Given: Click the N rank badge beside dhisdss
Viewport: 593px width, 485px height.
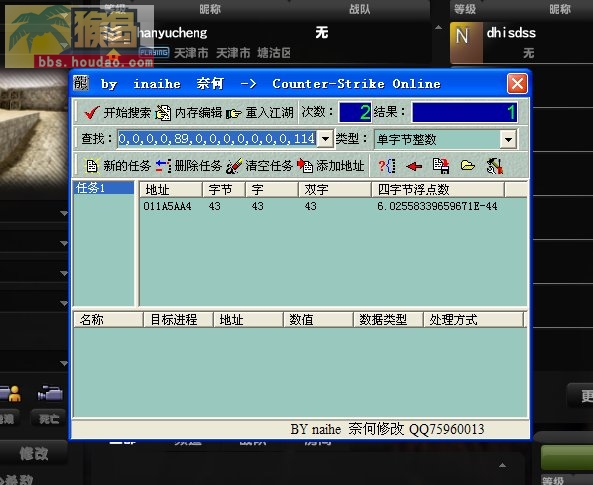Looking at the screenshot, I should pyautogui.click(x=466, y=42).
